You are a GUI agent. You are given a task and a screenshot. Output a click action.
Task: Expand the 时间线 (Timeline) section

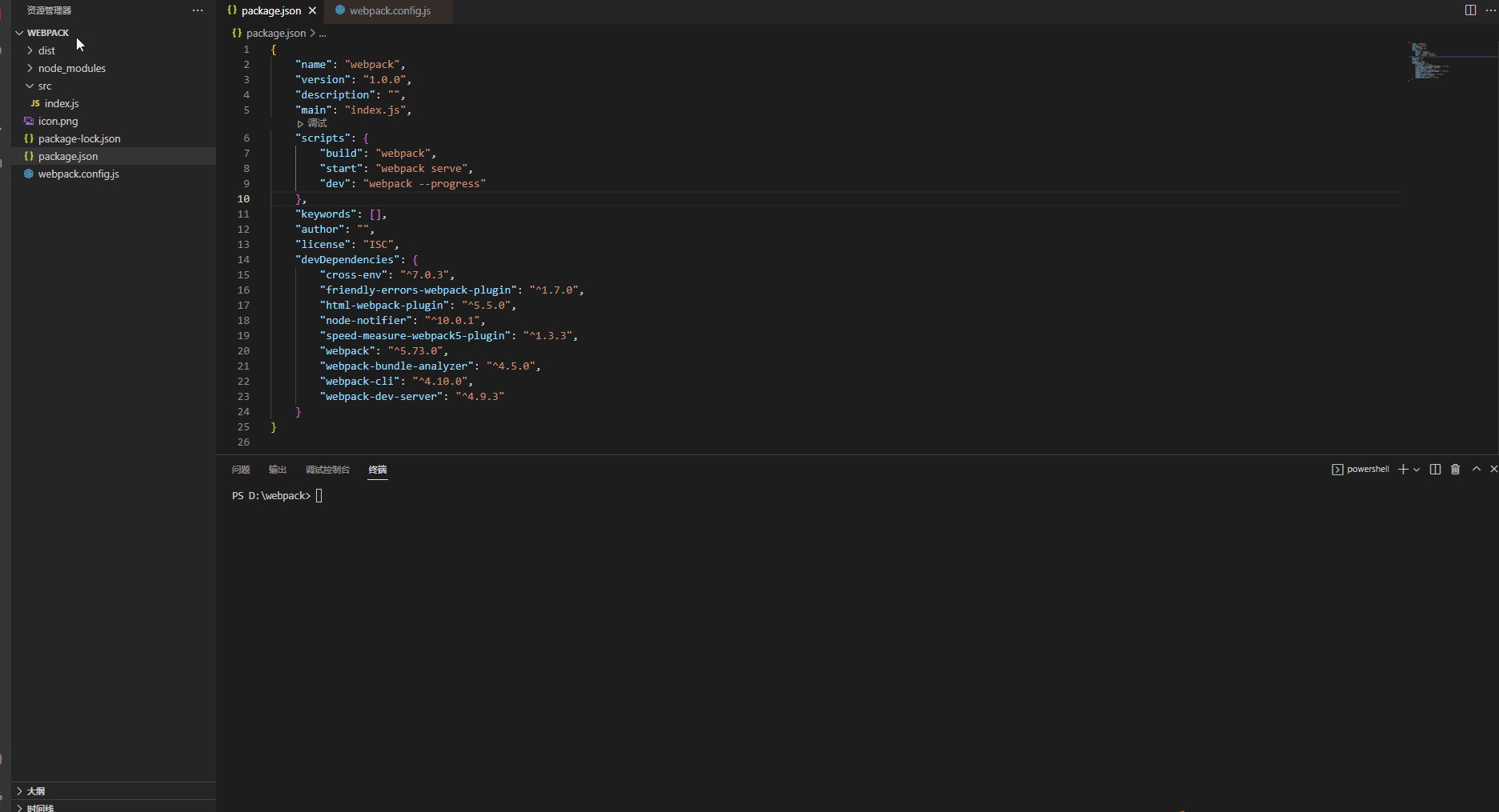pyautogui.click(x=38, y=807)
